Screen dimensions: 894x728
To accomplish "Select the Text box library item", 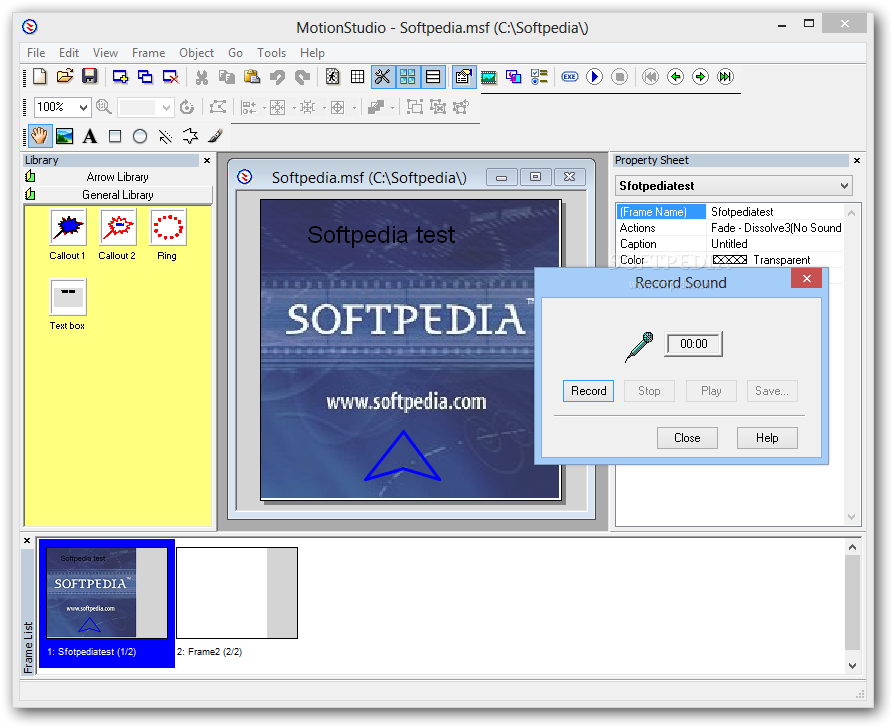I will click(67, 305).
